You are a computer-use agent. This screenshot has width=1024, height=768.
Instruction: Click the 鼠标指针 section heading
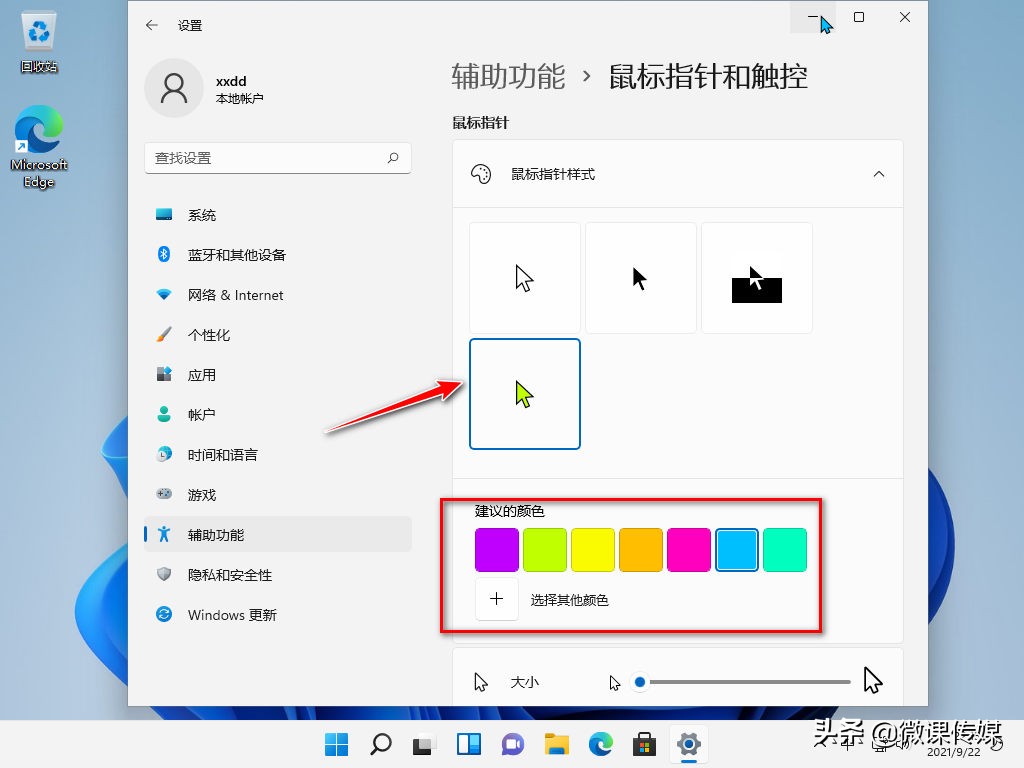click(481, 122)
